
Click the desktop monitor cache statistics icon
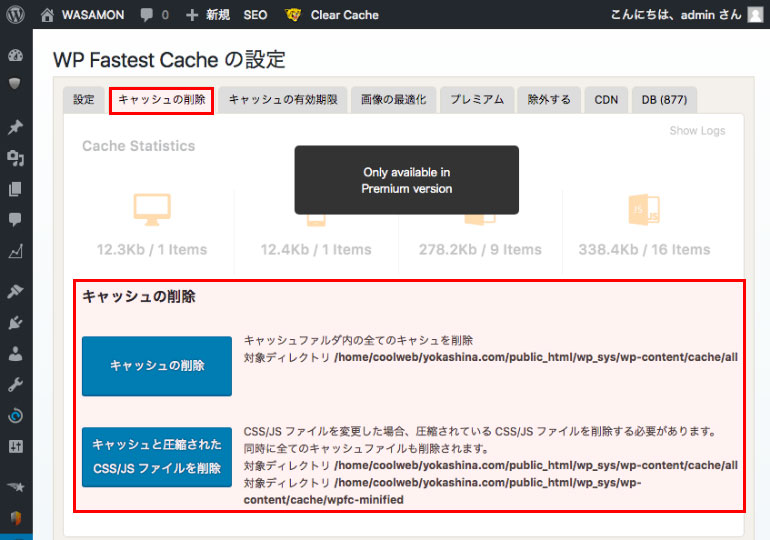[x=152, y=210]
